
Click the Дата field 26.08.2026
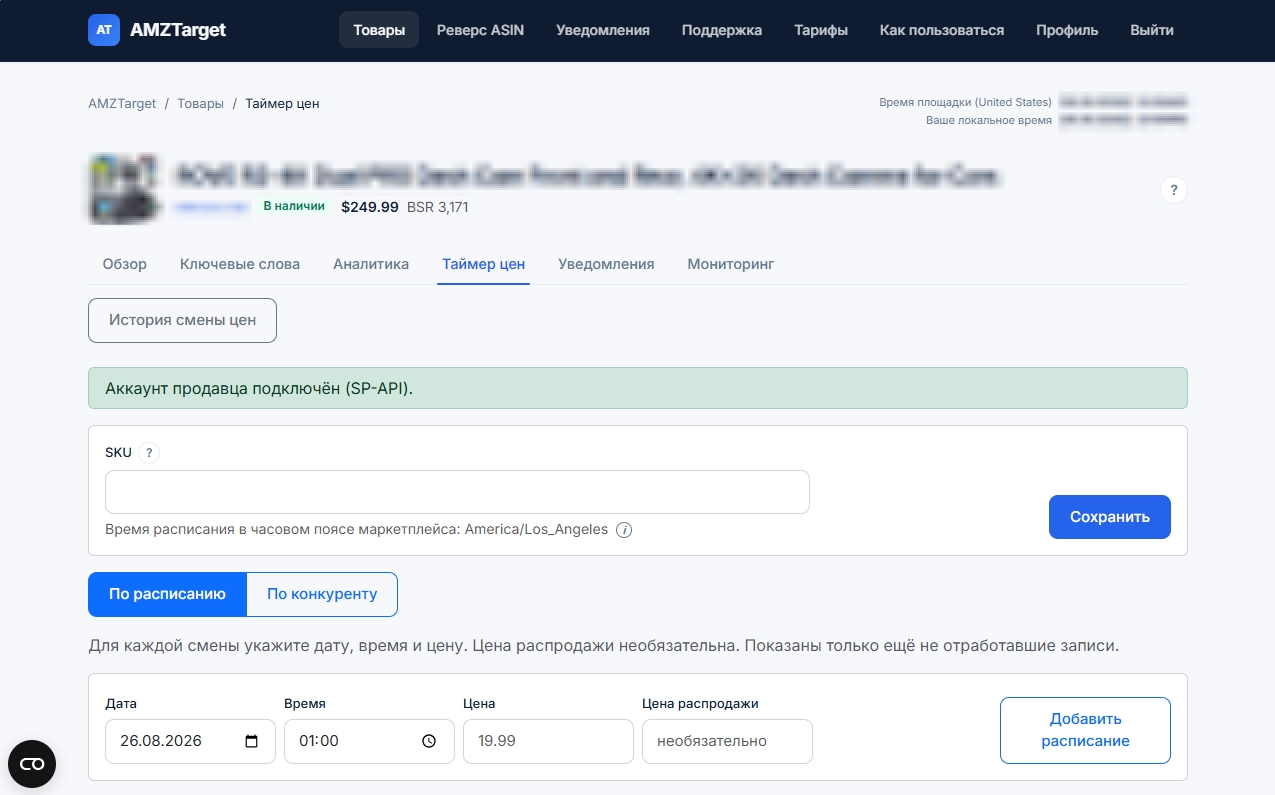[x=190, y=741]
